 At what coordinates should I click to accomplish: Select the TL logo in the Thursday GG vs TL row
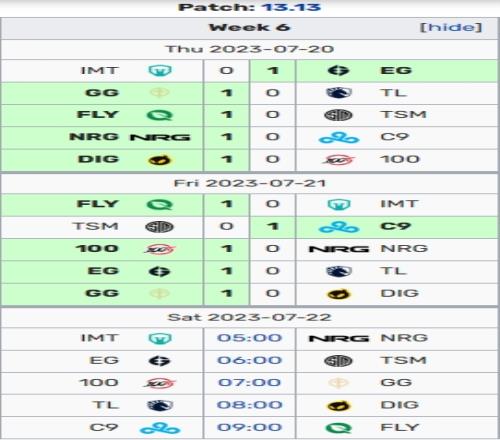tap(338, 93)
